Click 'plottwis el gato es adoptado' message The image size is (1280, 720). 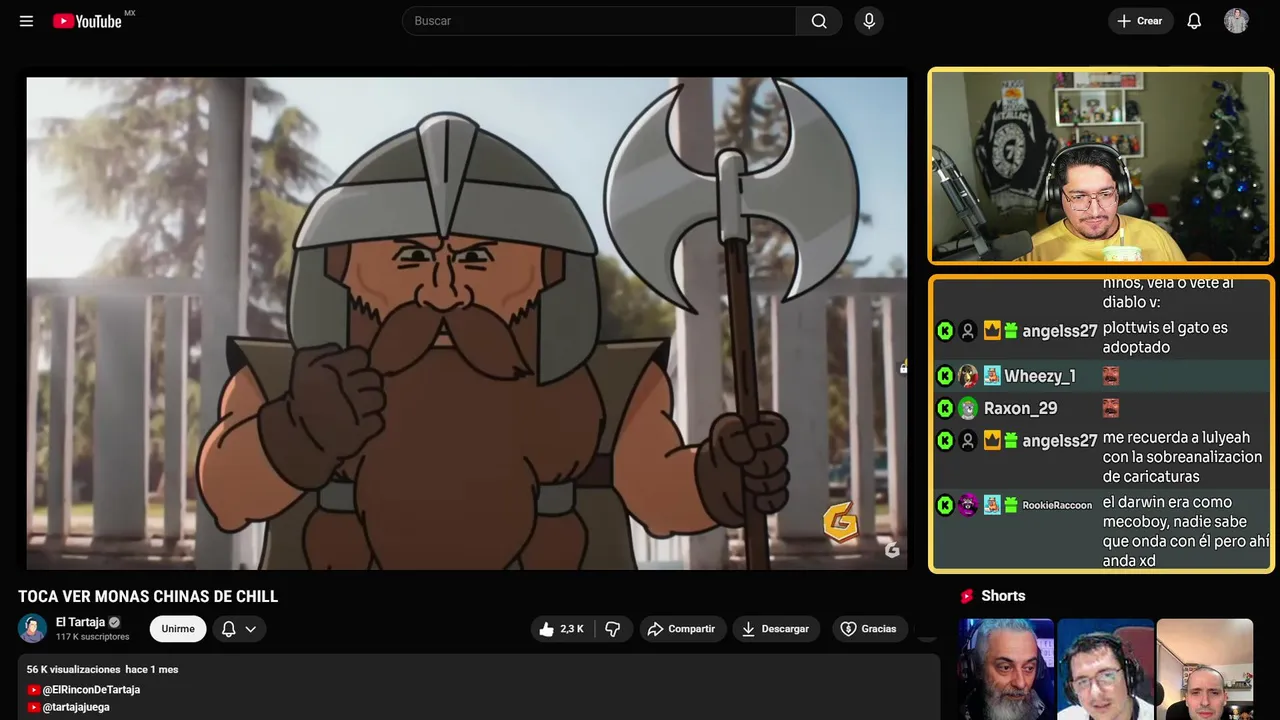coord(1165,338)
